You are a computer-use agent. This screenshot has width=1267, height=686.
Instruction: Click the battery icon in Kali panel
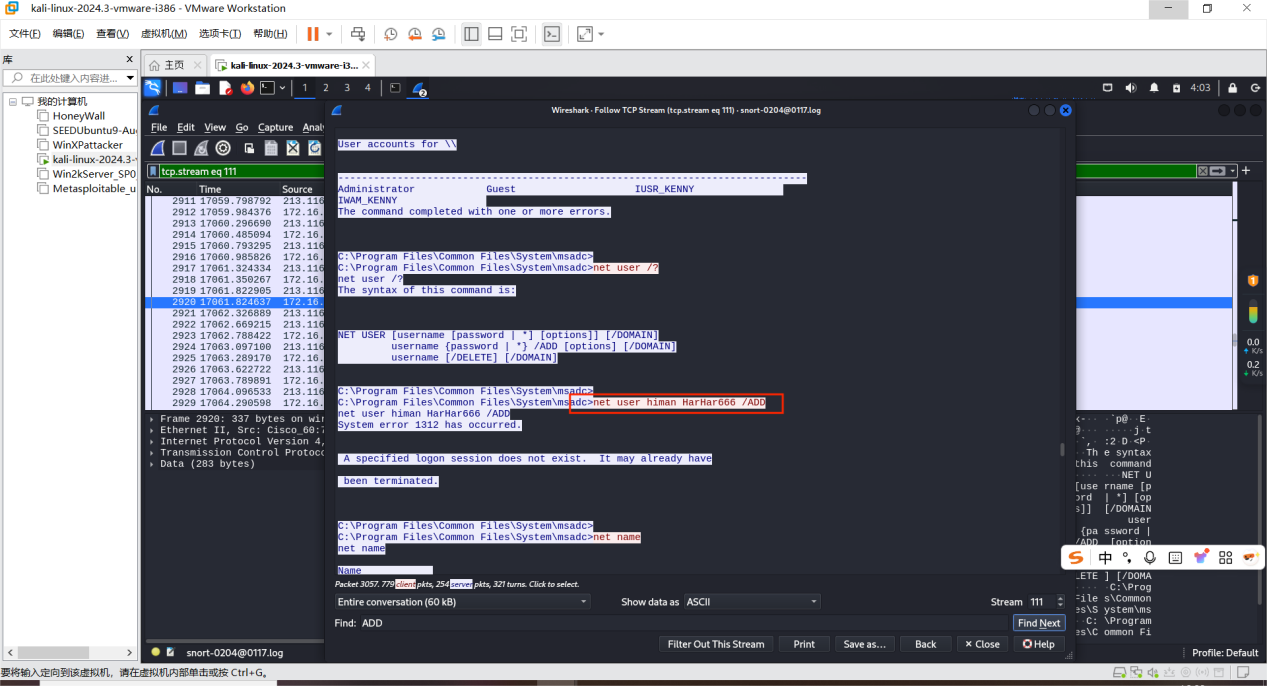[x=1176, y=88]
